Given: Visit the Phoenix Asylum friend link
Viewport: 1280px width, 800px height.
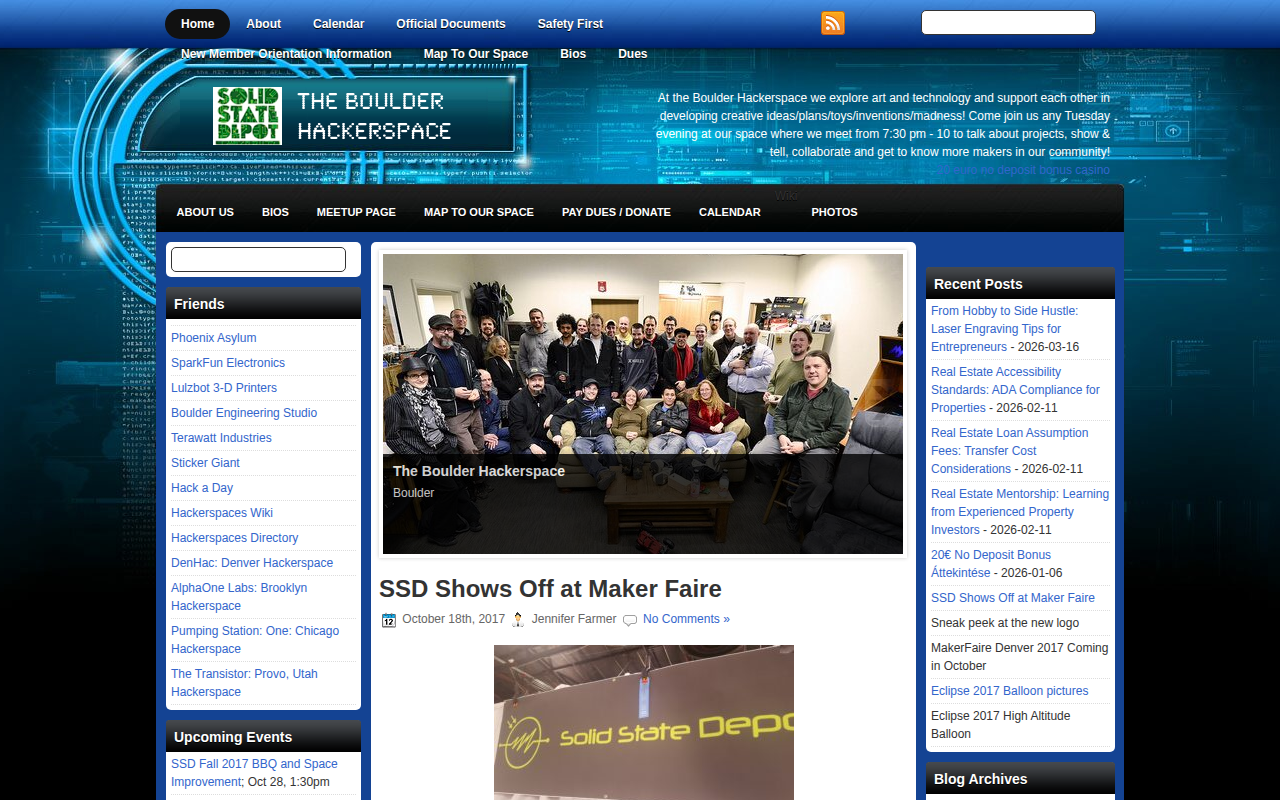Looking at the screenshot, I should [x=214, y=338].
